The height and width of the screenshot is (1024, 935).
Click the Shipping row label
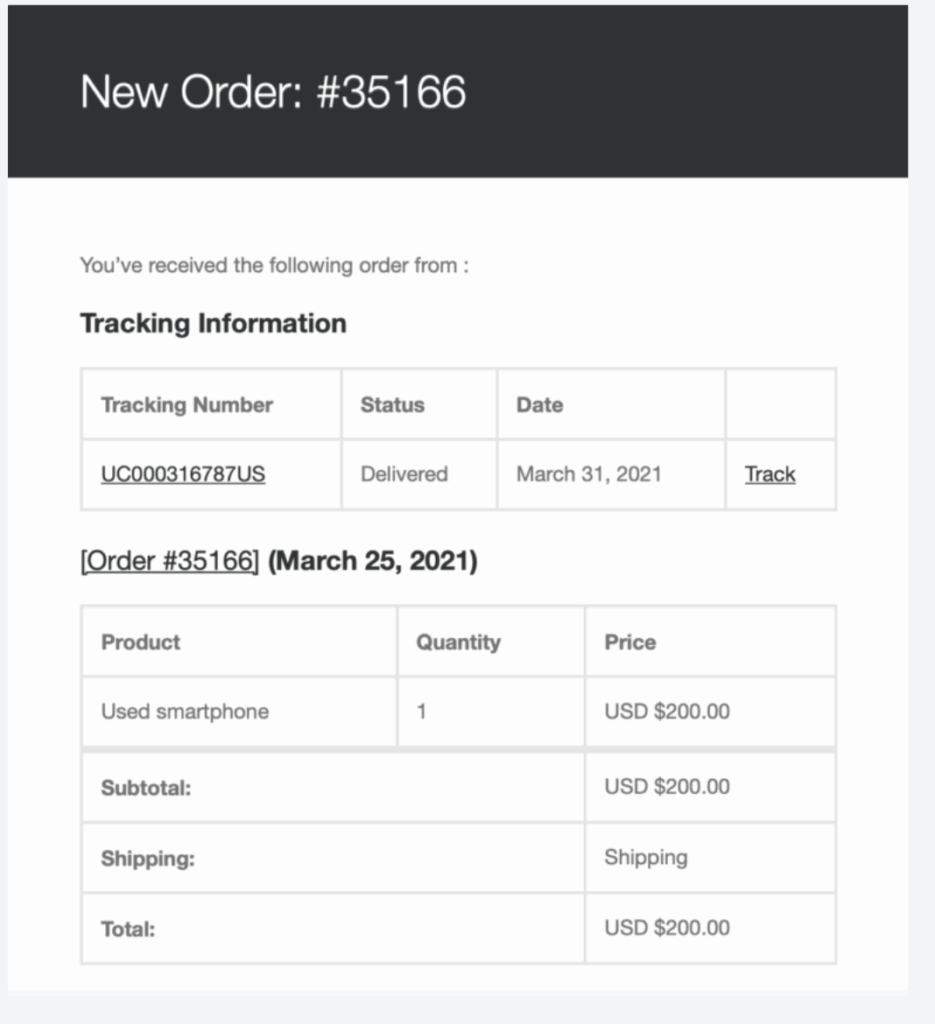click(x=148, y=859)
